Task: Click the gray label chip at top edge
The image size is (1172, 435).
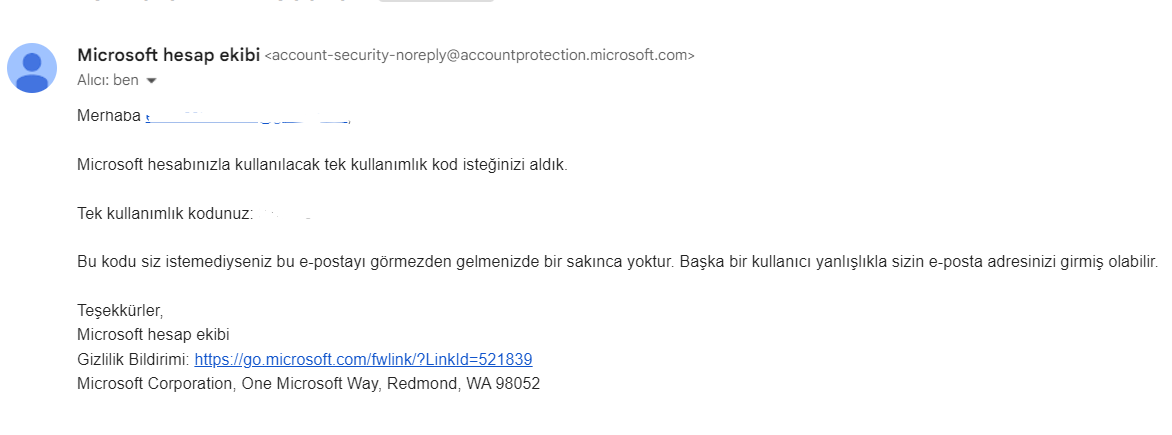Action: 436,1
